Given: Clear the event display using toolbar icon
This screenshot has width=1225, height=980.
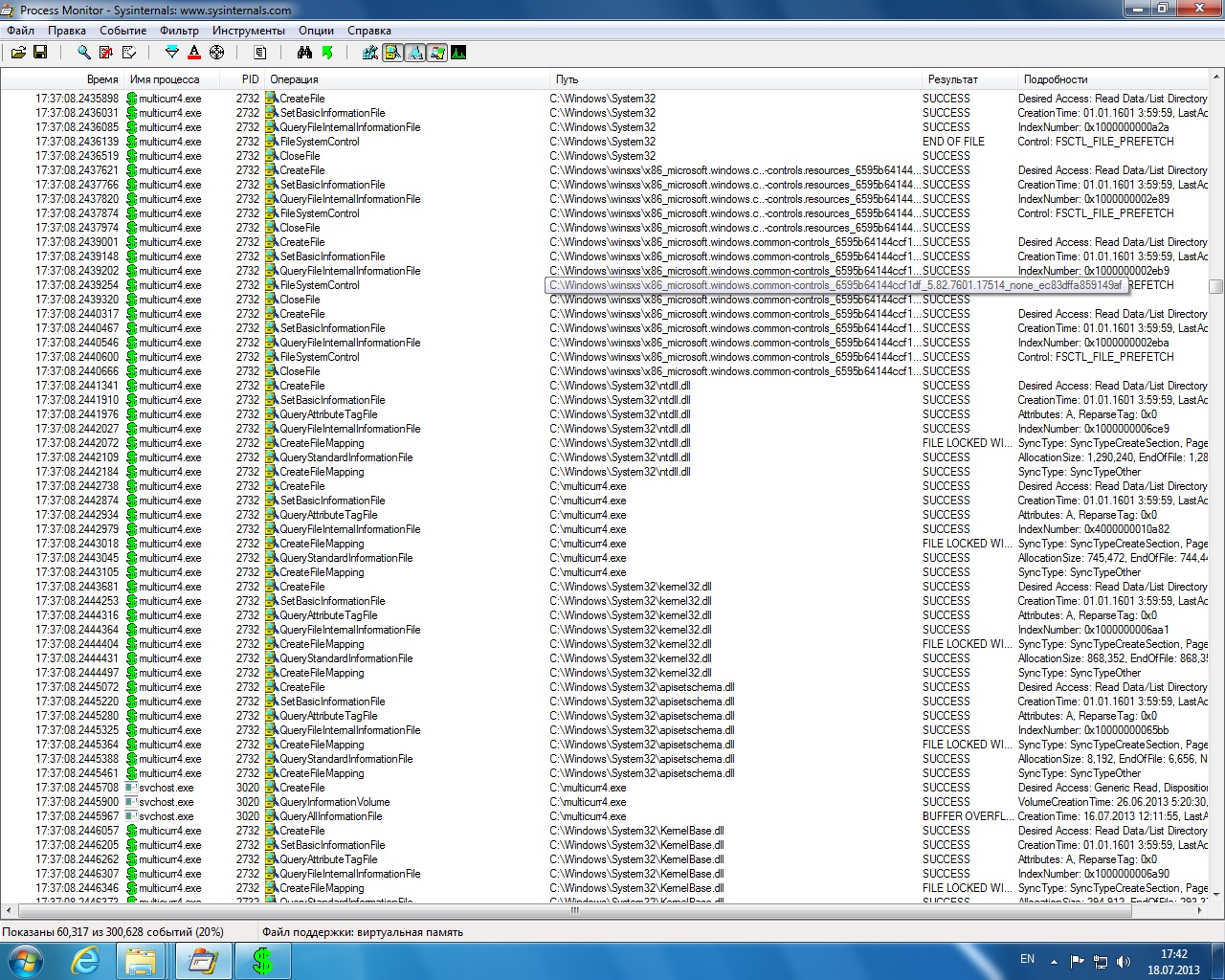Looking at the screenshot, I should click(x=129, y=53).
